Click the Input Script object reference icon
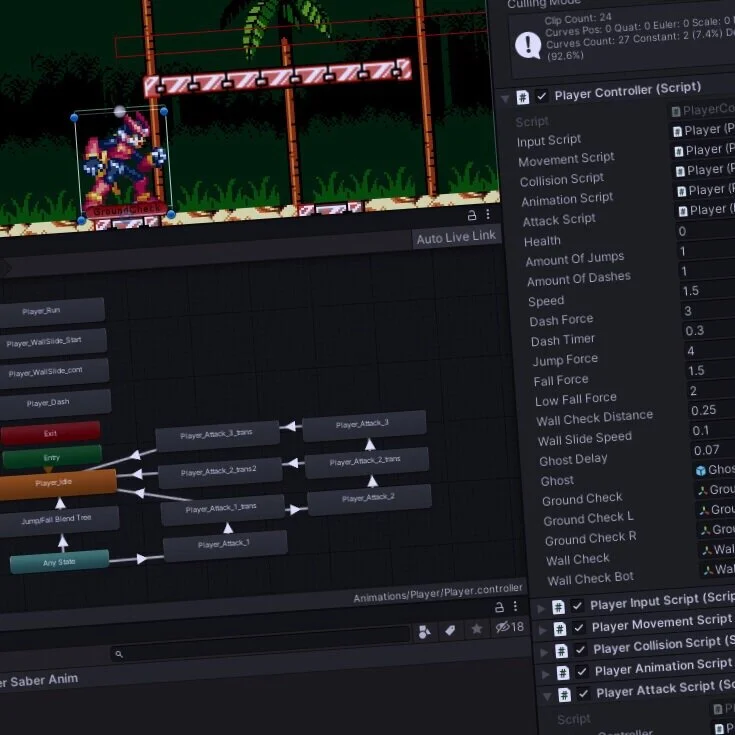735x735 pixels. click(x=677, y=132)
